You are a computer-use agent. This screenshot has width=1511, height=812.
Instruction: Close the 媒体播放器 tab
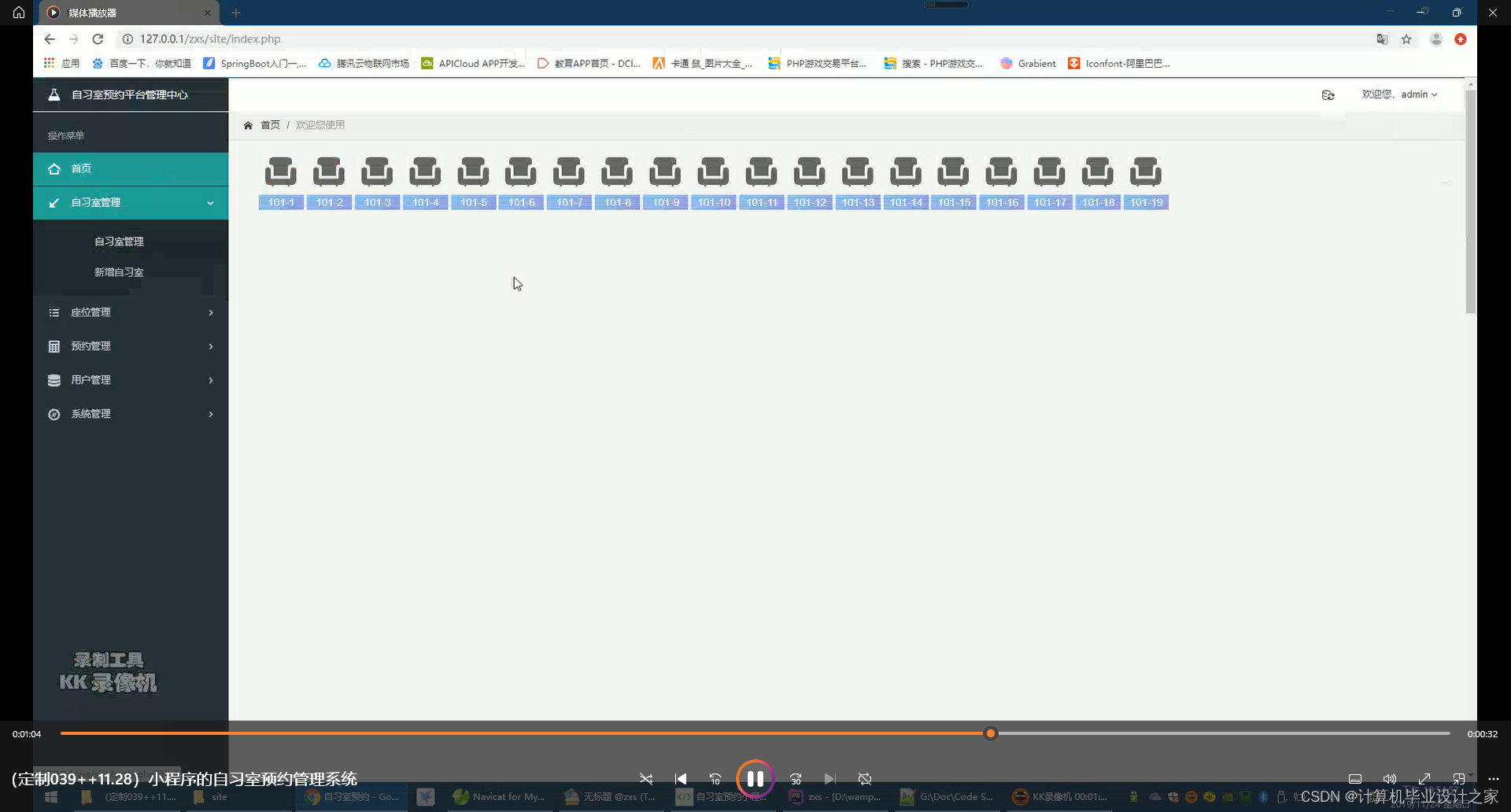[x=207, y=13]
